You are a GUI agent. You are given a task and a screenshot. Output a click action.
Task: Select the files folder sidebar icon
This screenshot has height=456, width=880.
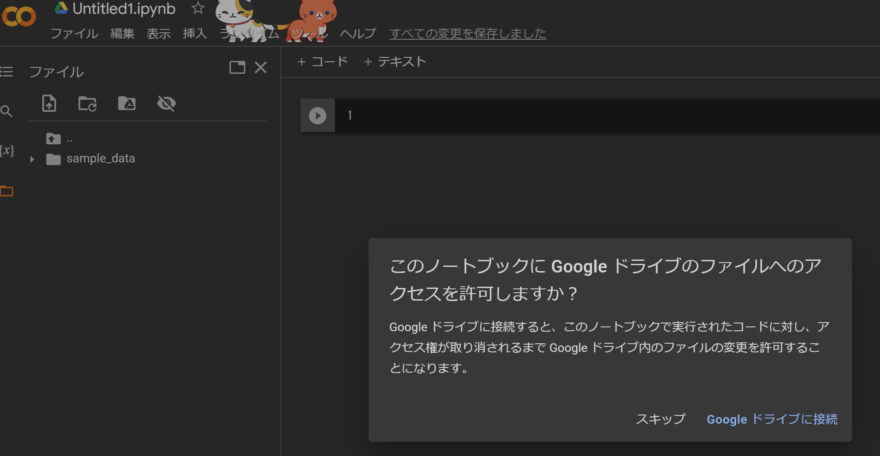click(7, 191)
